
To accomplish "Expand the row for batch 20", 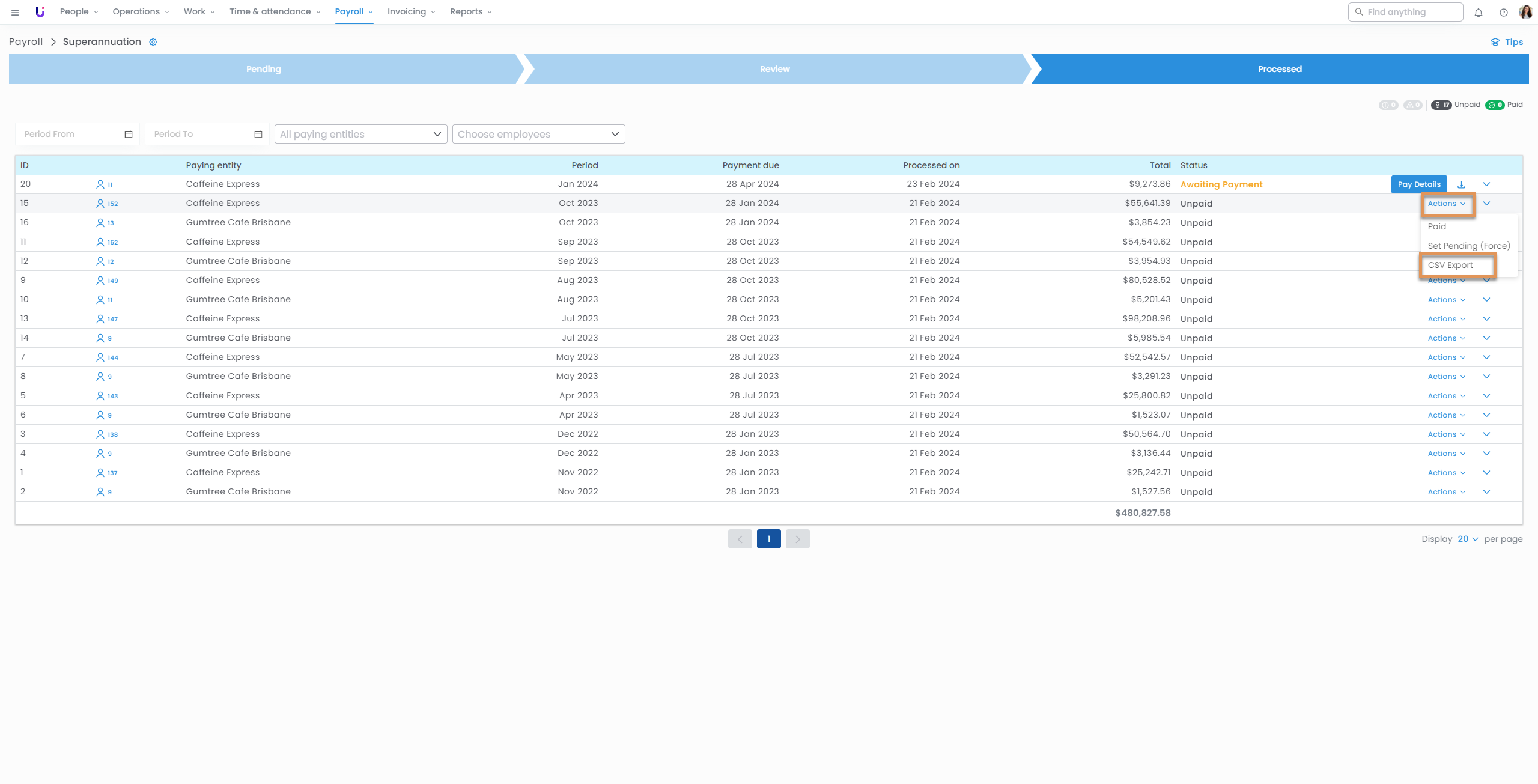I will [x=1486, y=184].
